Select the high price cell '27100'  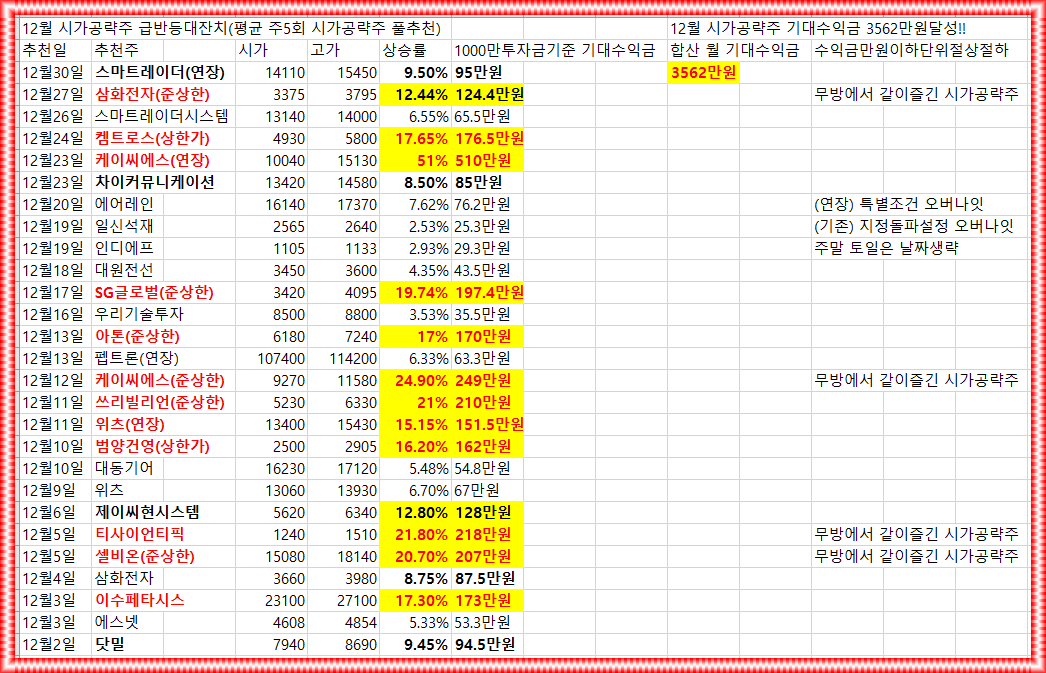point(357,601)
